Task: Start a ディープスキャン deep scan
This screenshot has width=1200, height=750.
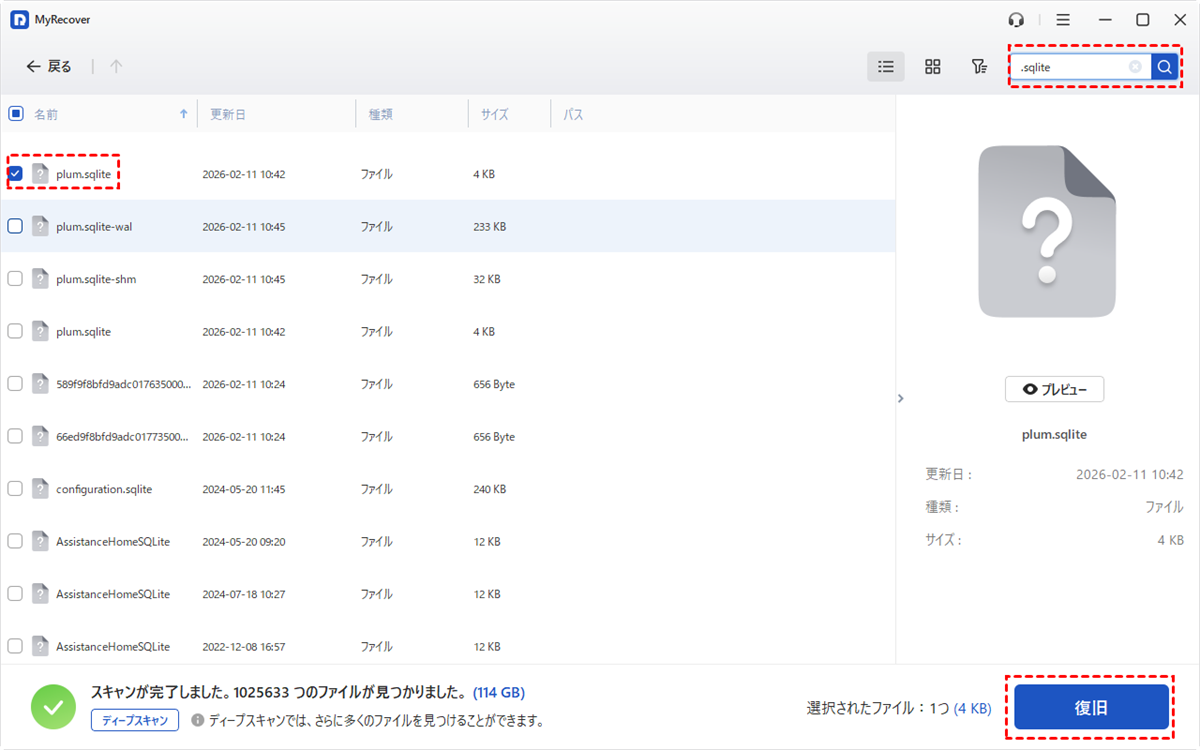Action: point(135,720)
